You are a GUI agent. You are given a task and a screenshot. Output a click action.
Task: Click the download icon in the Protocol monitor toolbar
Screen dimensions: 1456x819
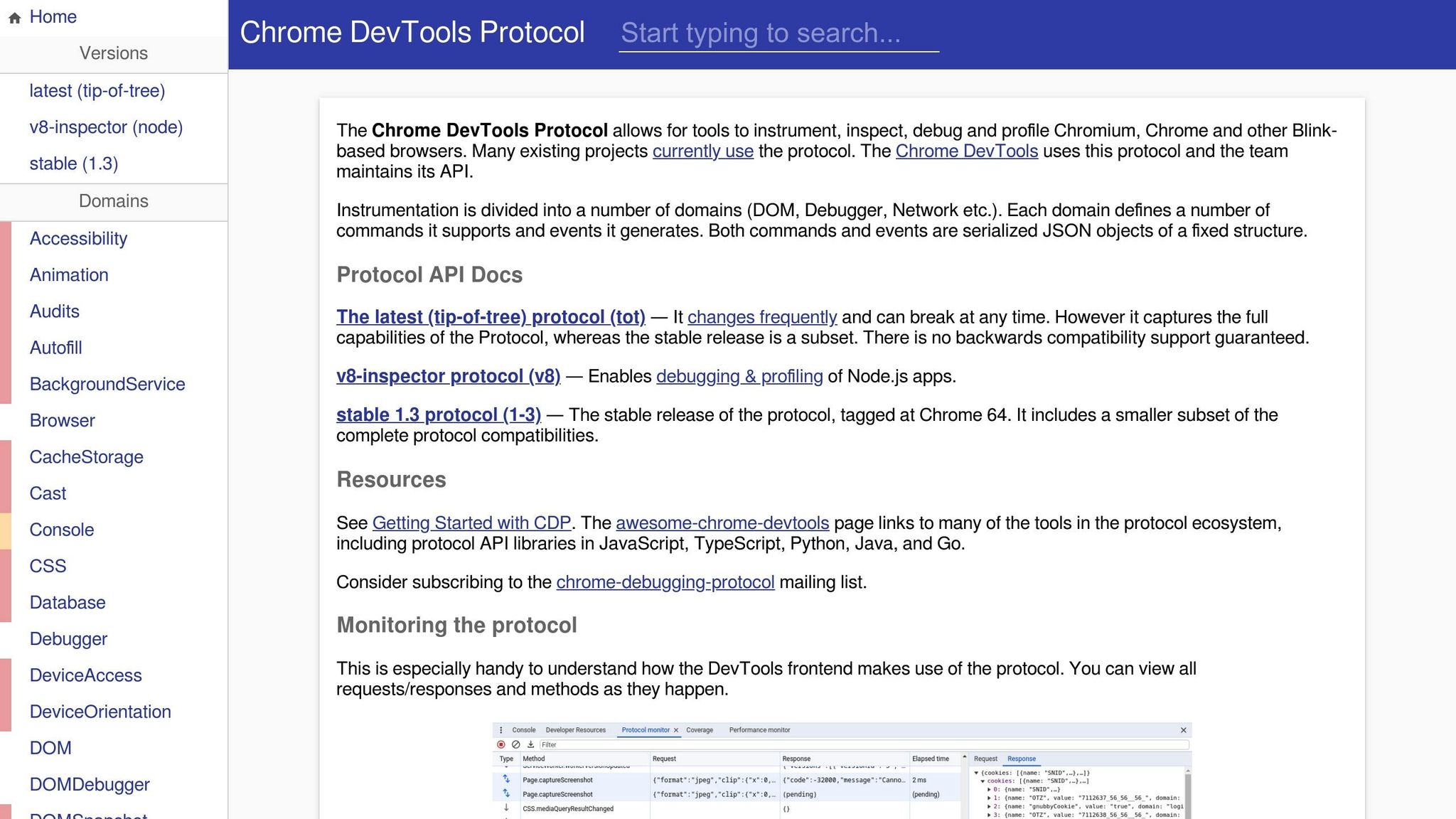(530, 744)
